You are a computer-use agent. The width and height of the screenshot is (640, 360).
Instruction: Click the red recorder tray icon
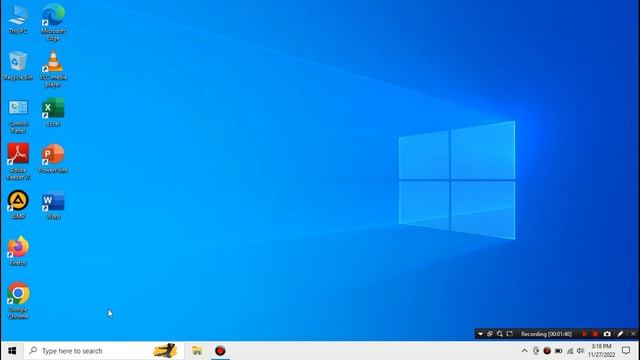pos(547,351)
